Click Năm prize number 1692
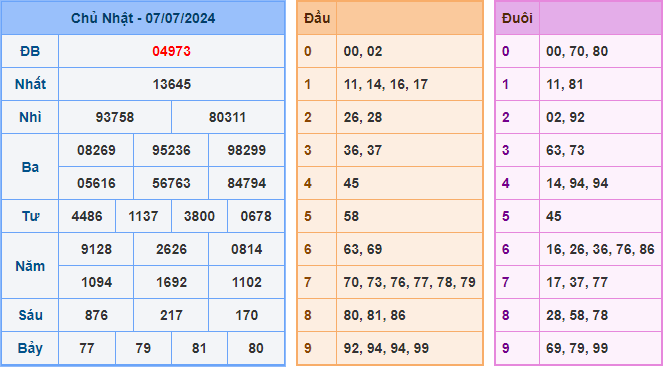The height and width of the screenshot is (367, 664). point(172,282)
